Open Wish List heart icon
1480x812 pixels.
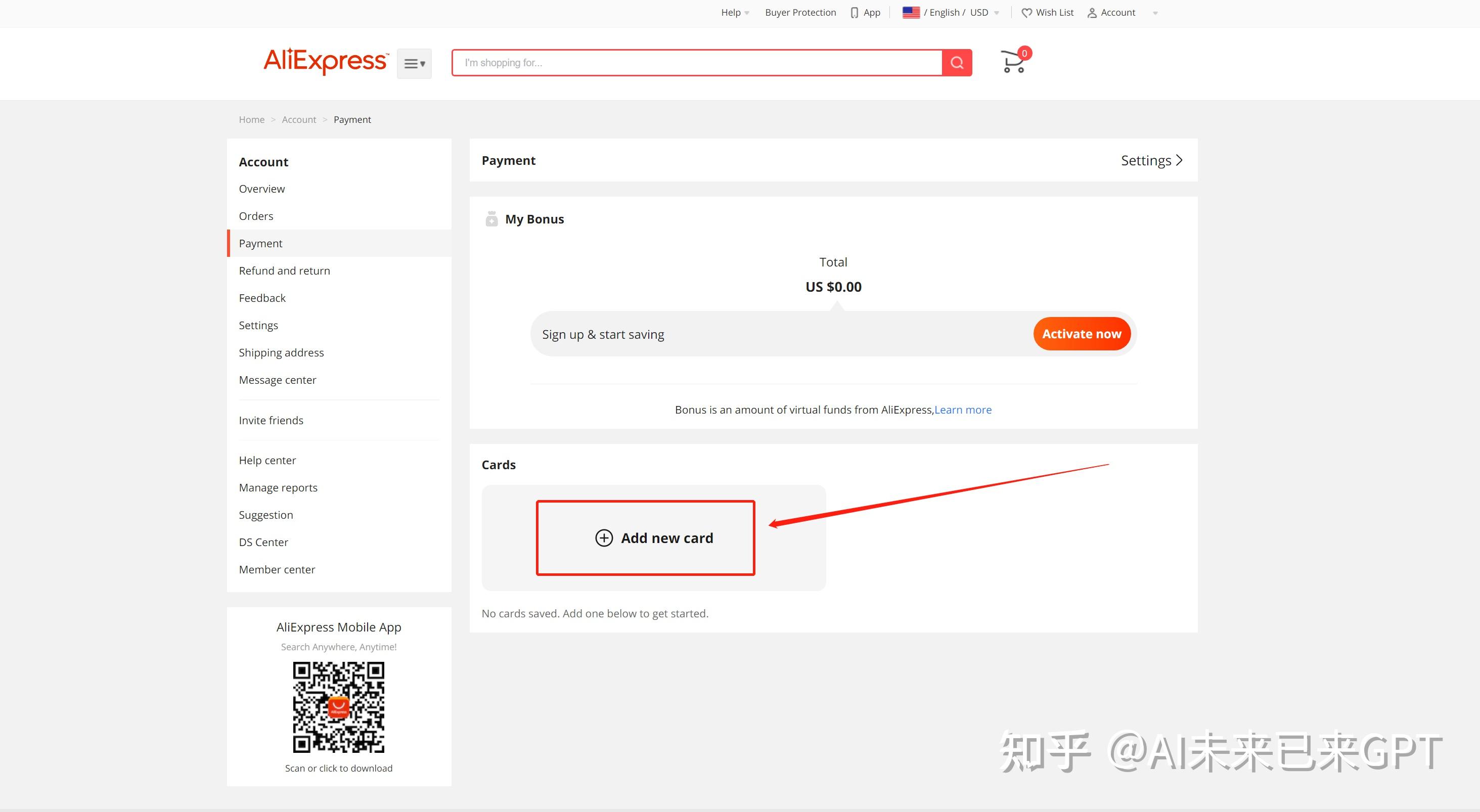1026,13
